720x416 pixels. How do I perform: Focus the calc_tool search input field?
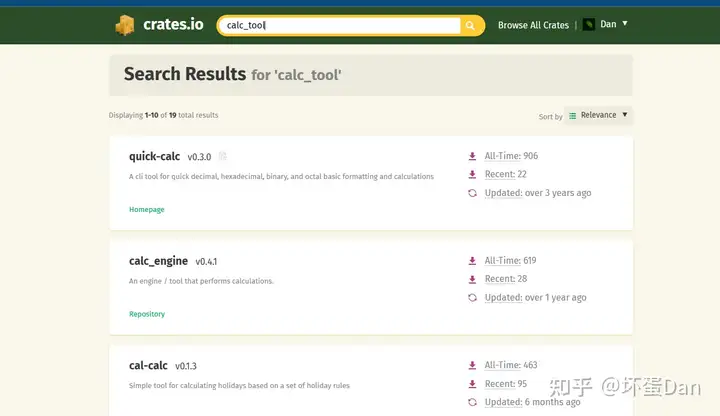(339, 25)
